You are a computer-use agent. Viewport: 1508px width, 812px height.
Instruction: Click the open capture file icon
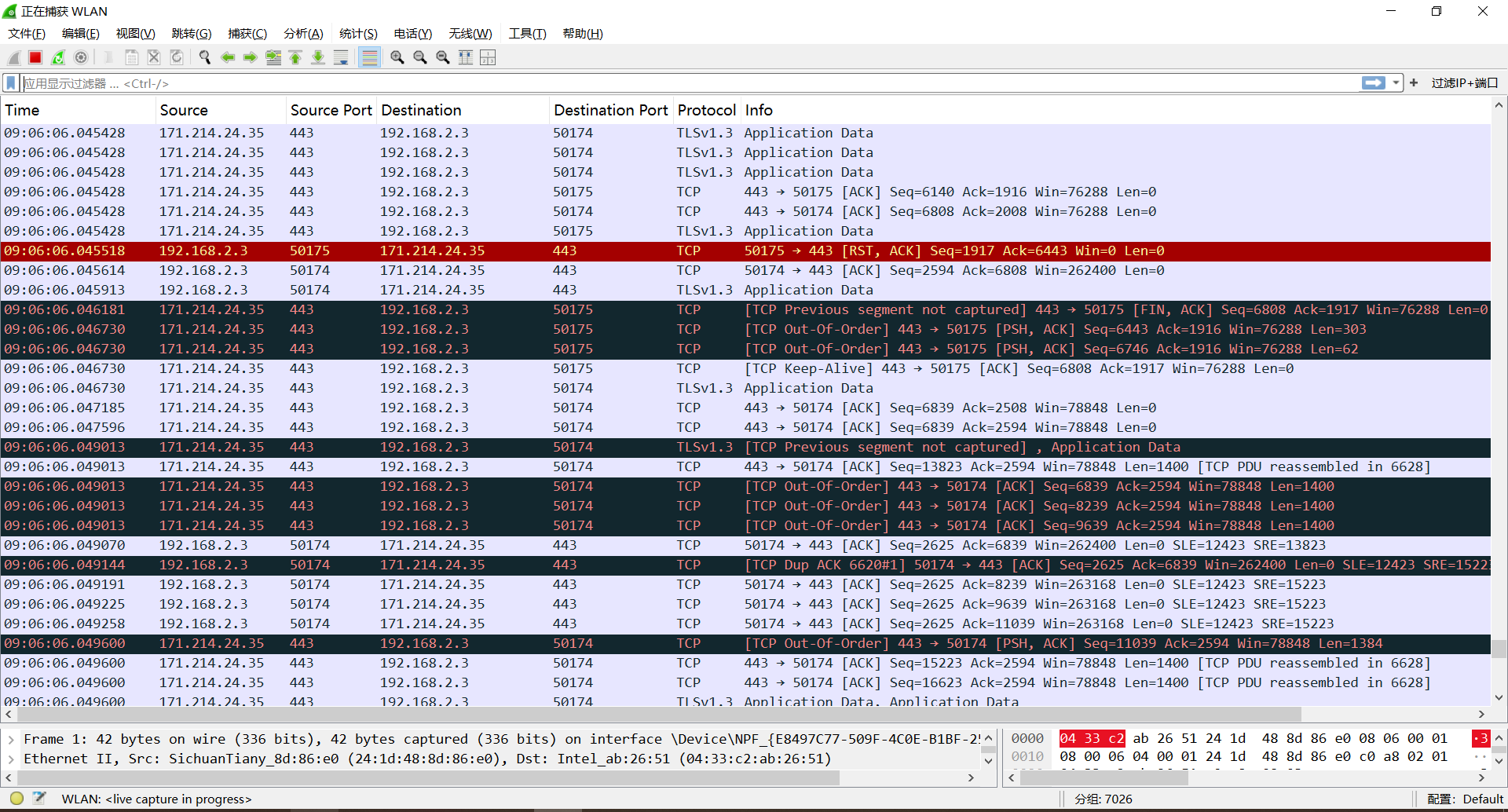coord(108,57)
